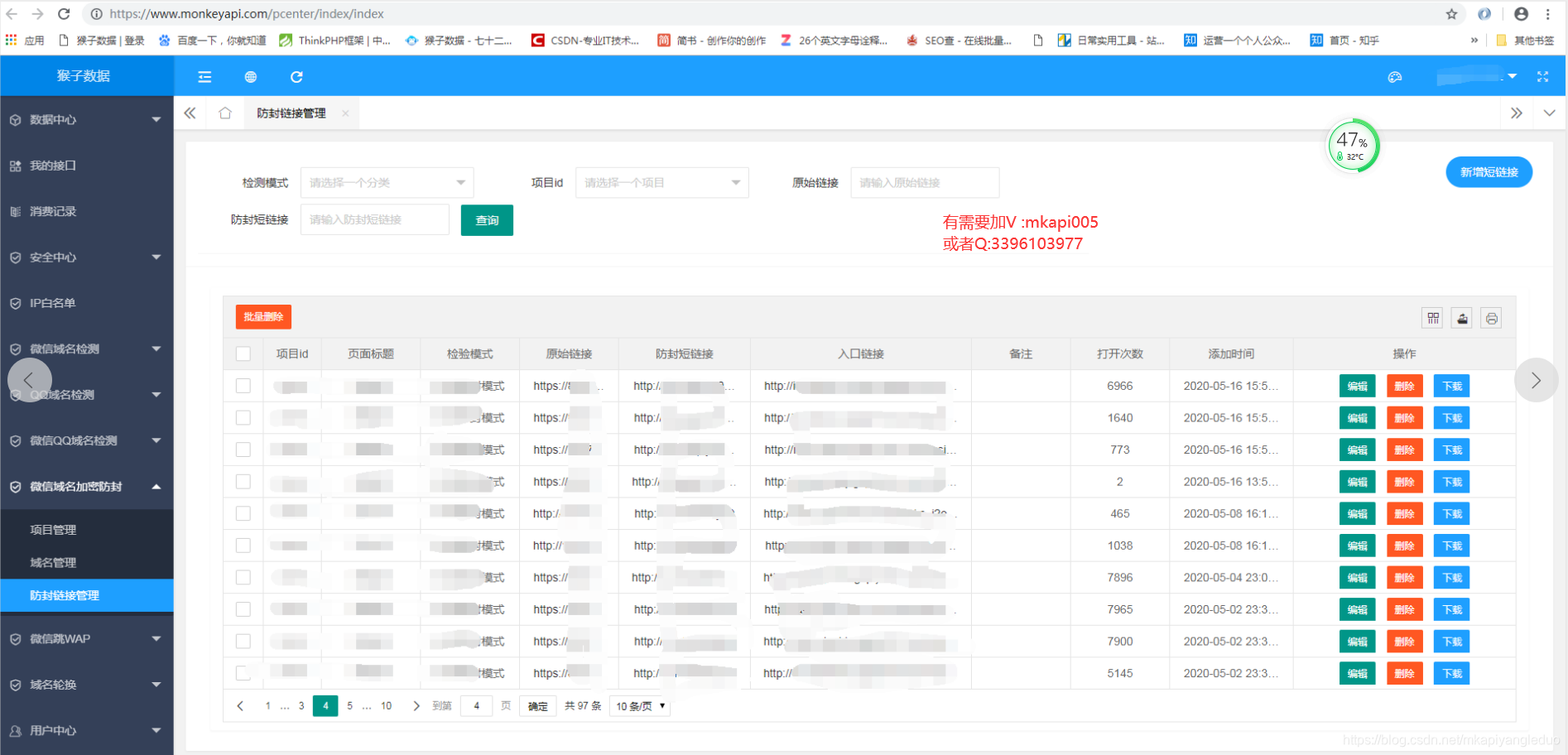Collapse 微信域名加密防封 sidebar menu

point(87,487)
